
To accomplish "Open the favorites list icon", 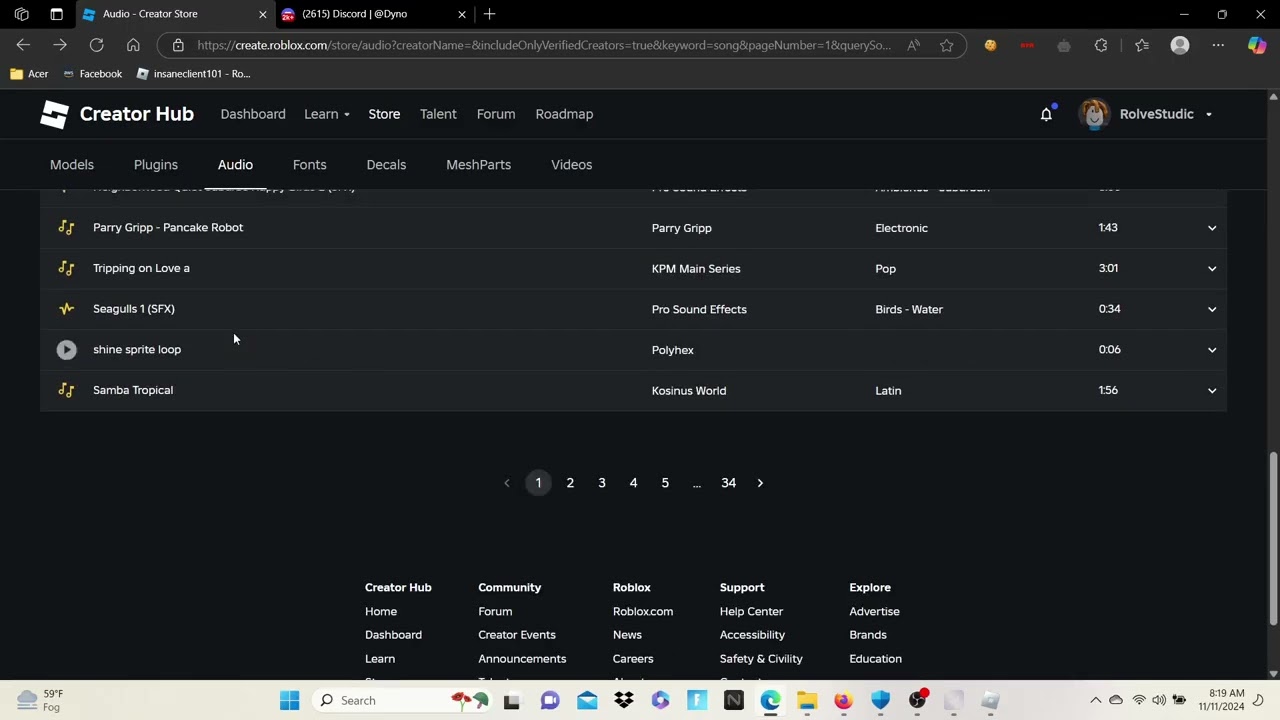I will (1142, 45).
